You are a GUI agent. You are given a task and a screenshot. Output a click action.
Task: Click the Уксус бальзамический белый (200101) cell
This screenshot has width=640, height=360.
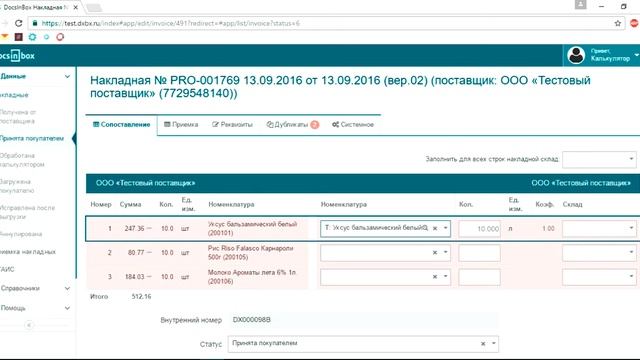252,229
